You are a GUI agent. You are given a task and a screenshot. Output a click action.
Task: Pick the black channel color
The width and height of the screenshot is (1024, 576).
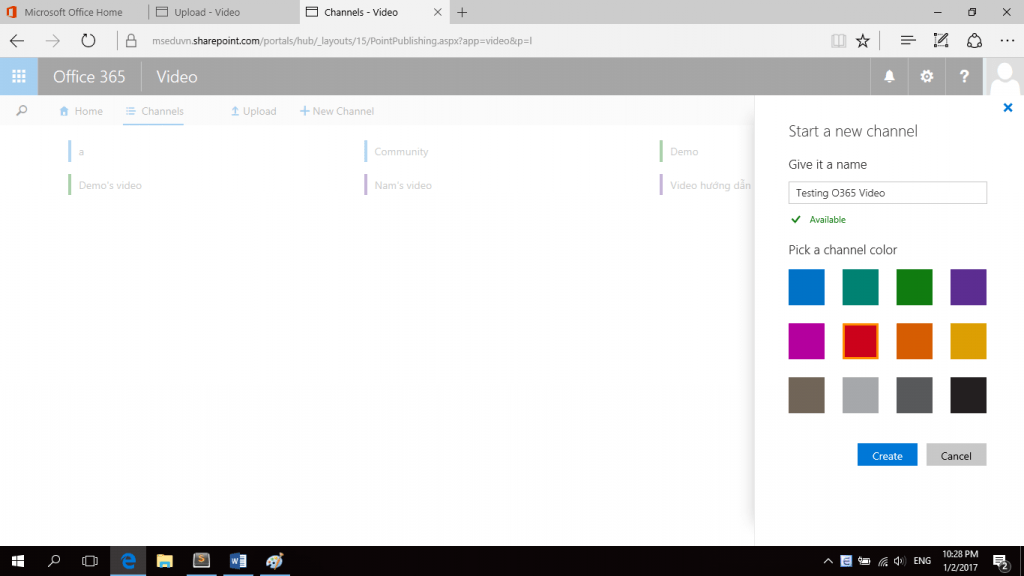click(x=968, y=395)
